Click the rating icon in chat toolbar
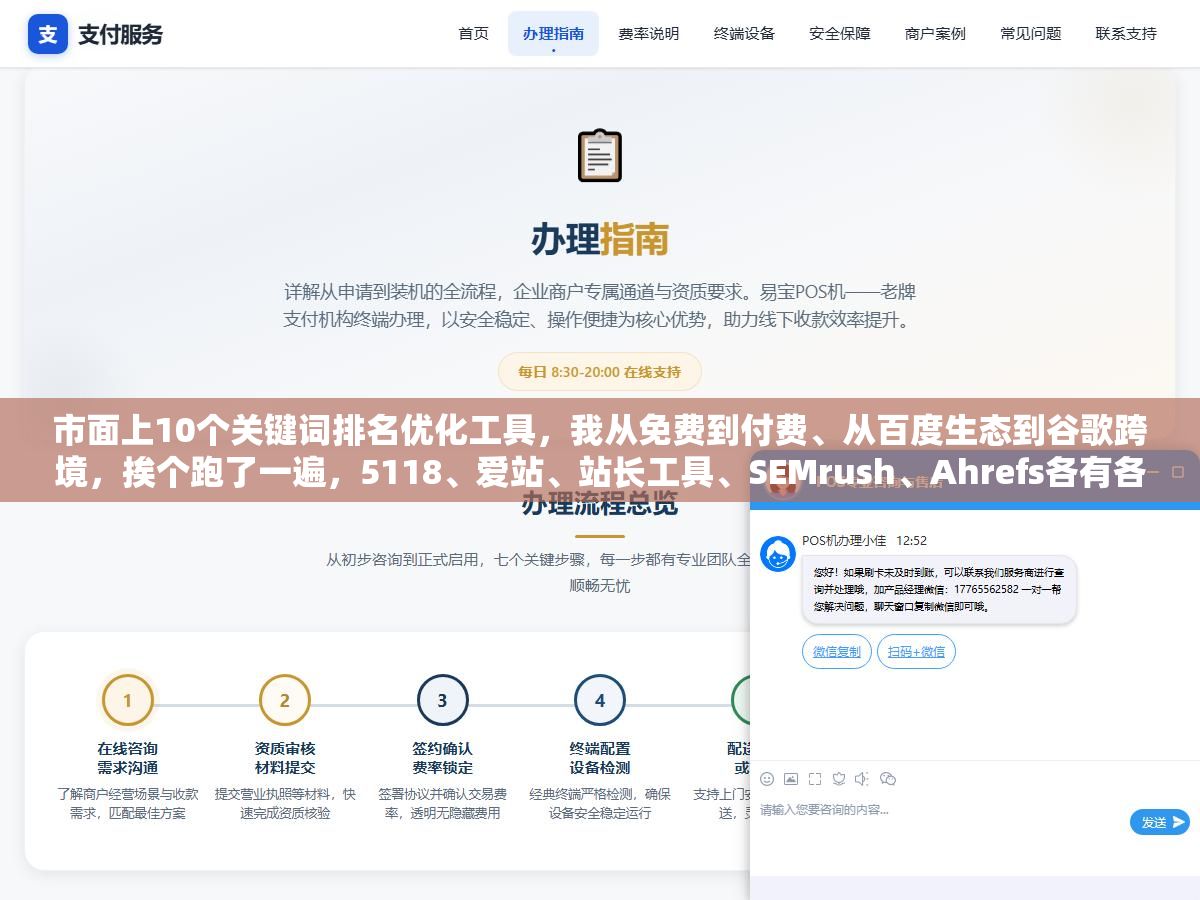 [839, 779]
